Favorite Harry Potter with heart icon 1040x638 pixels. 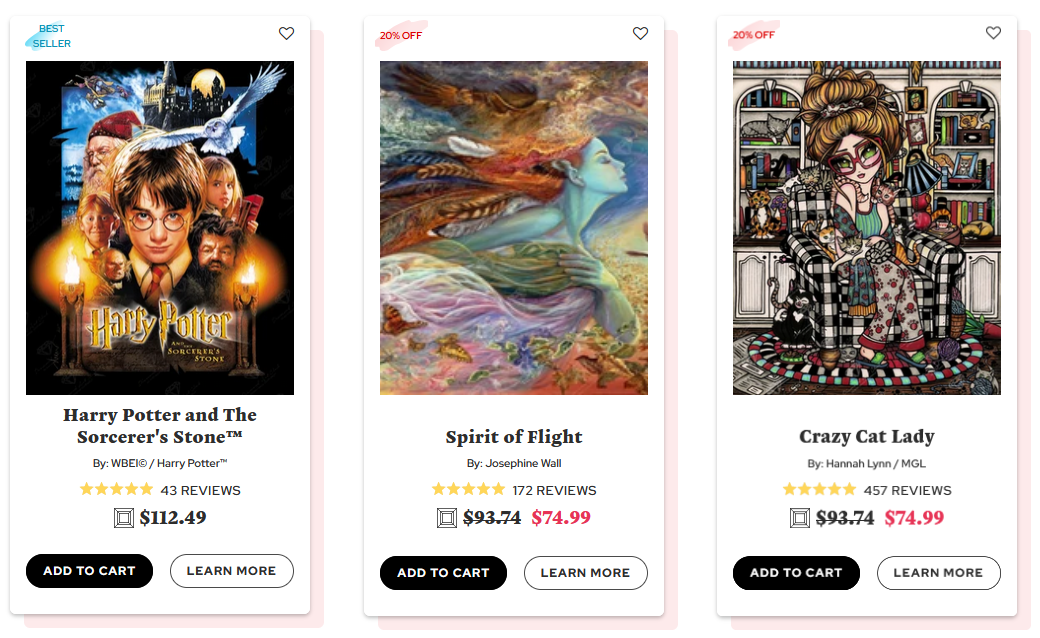coord(286,33)
